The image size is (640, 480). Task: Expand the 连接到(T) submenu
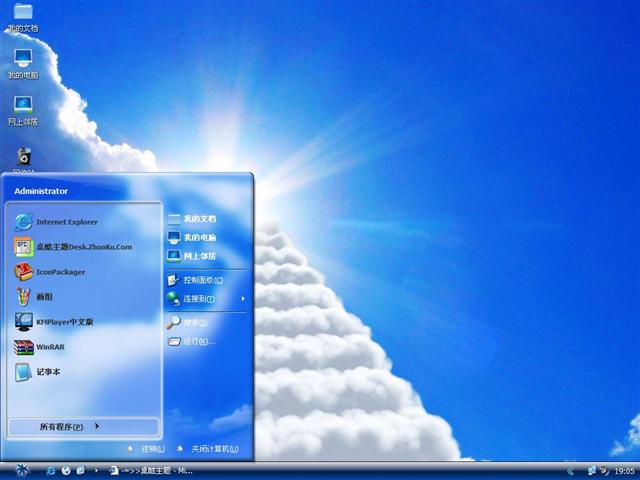point(207,299)
